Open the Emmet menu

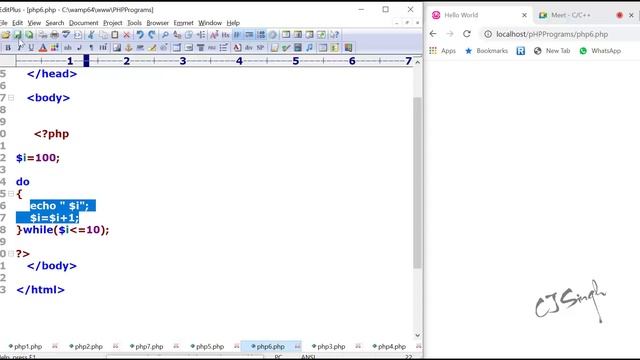[x=183, y=23]
